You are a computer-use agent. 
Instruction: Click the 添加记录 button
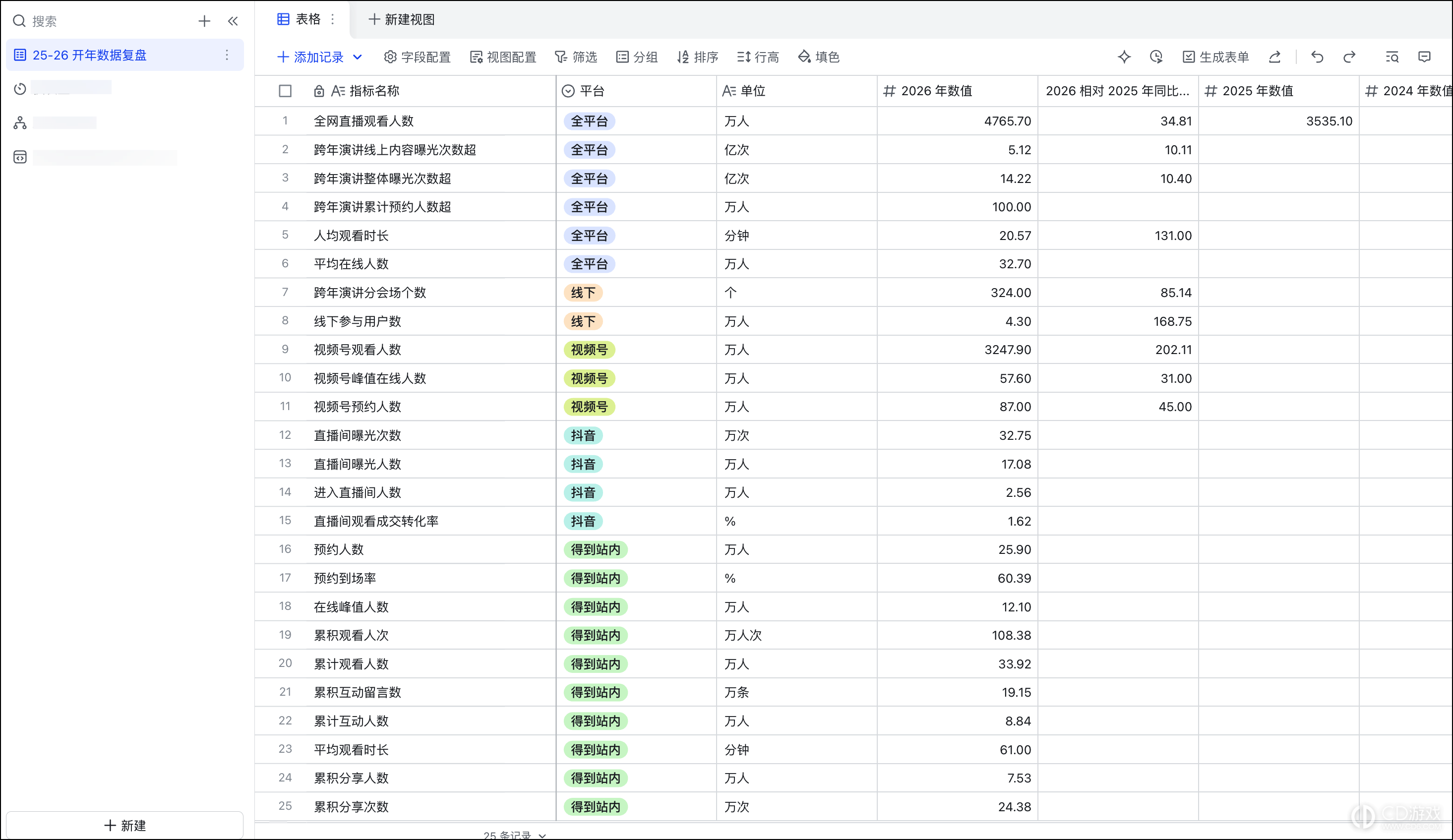tap(310, 57)
